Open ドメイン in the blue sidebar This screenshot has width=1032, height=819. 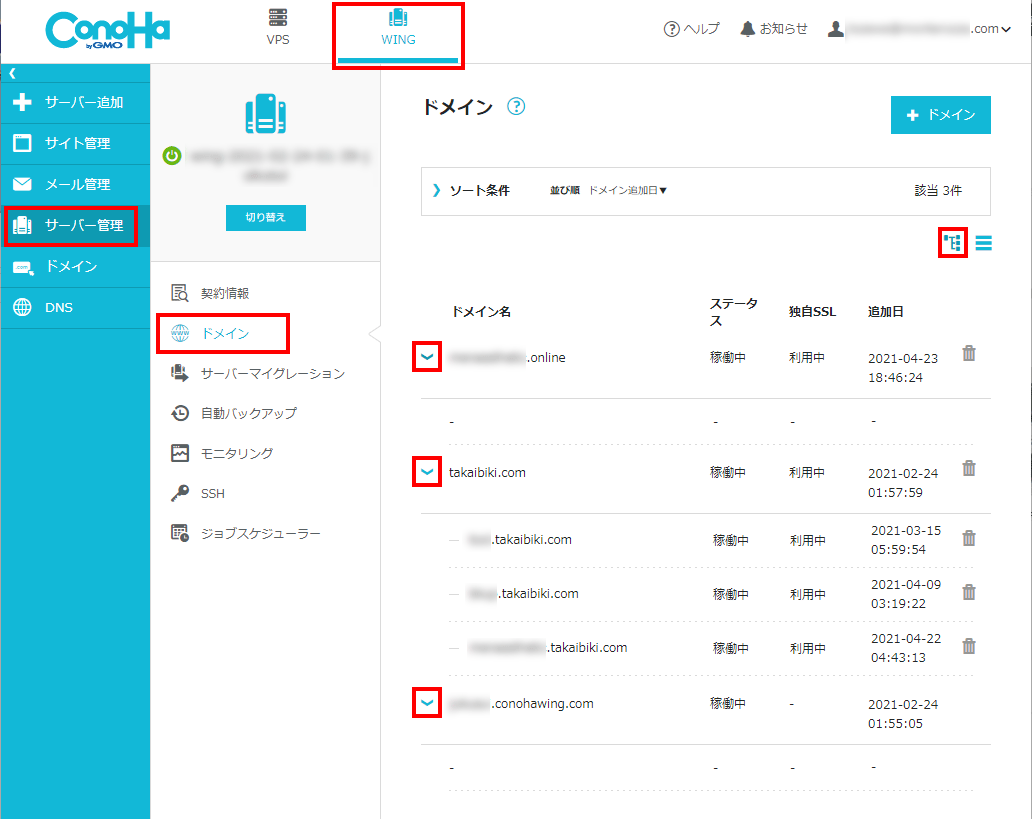(x=75, y=267)
